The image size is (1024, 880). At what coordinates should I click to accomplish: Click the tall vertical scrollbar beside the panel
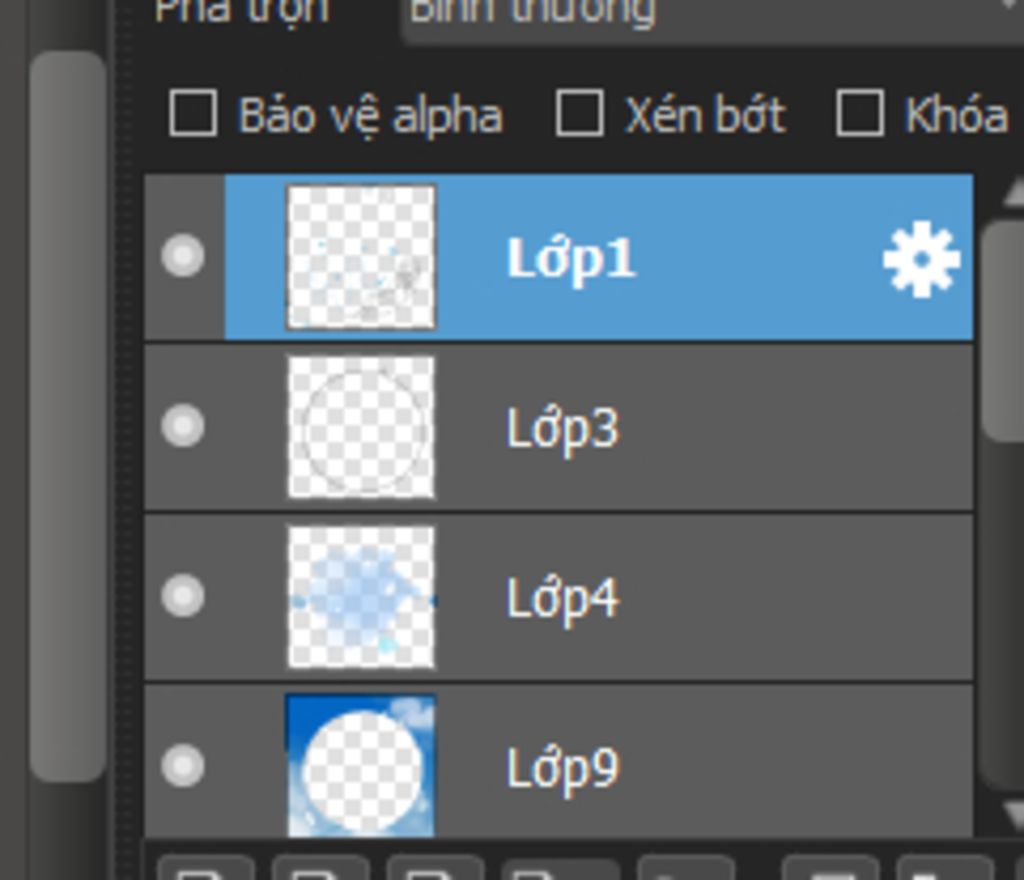click(x=68, y=416)
